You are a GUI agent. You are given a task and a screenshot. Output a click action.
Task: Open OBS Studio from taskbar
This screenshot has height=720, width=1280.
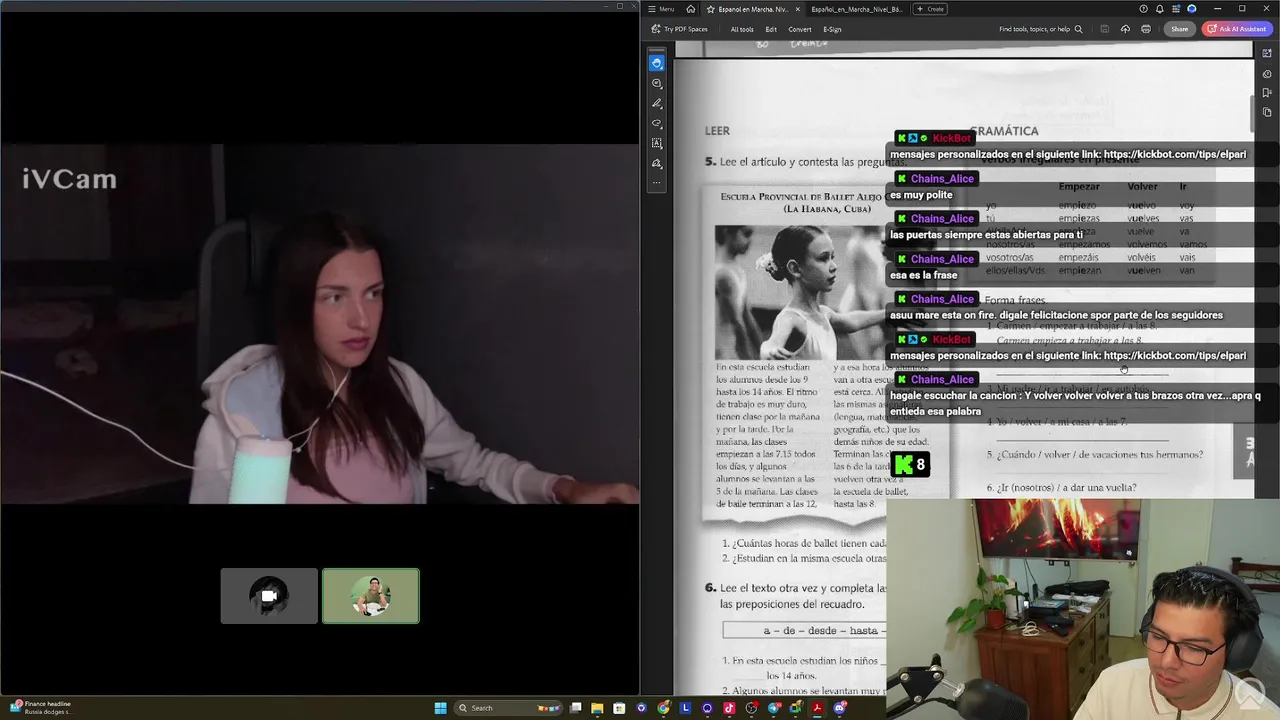click(x=751, y=708)
